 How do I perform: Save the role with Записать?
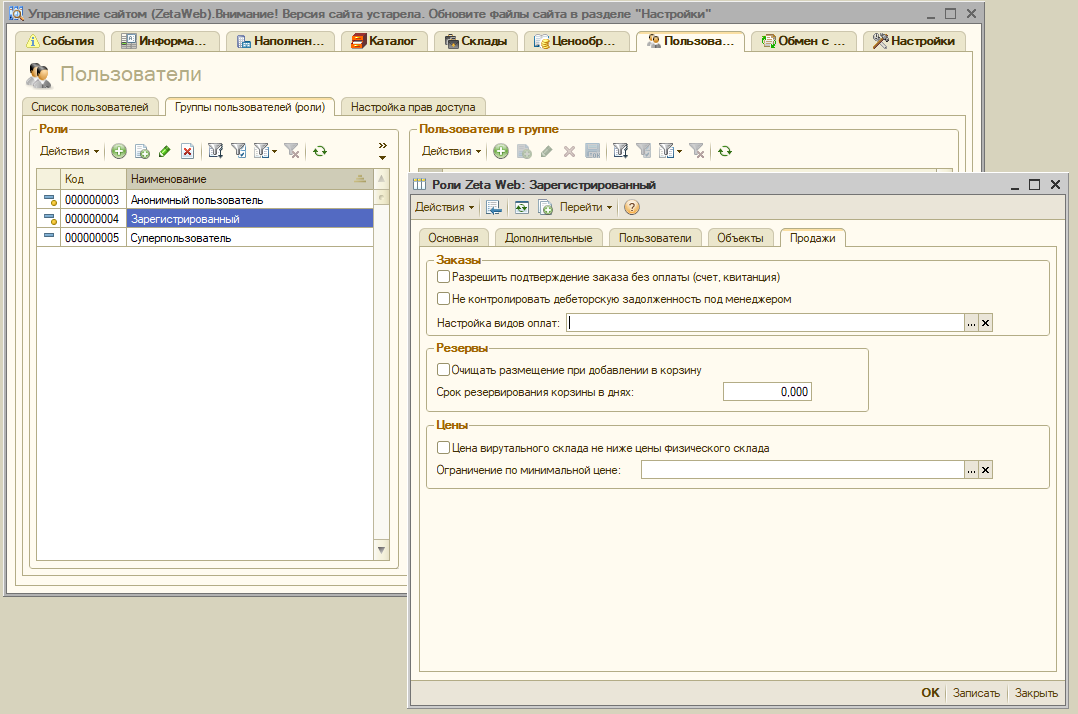(x=976, y=693)
